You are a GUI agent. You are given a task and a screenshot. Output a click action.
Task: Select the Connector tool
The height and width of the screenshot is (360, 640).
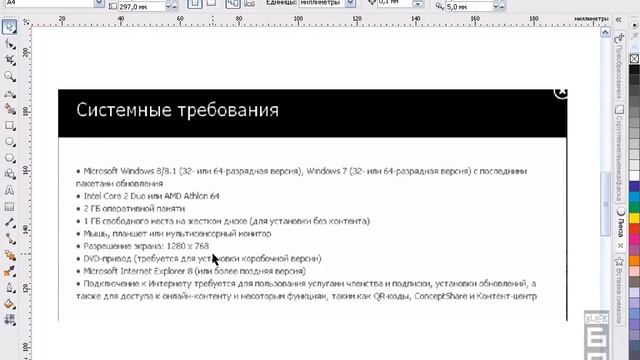pyautogui.click(x=9, y=239)
